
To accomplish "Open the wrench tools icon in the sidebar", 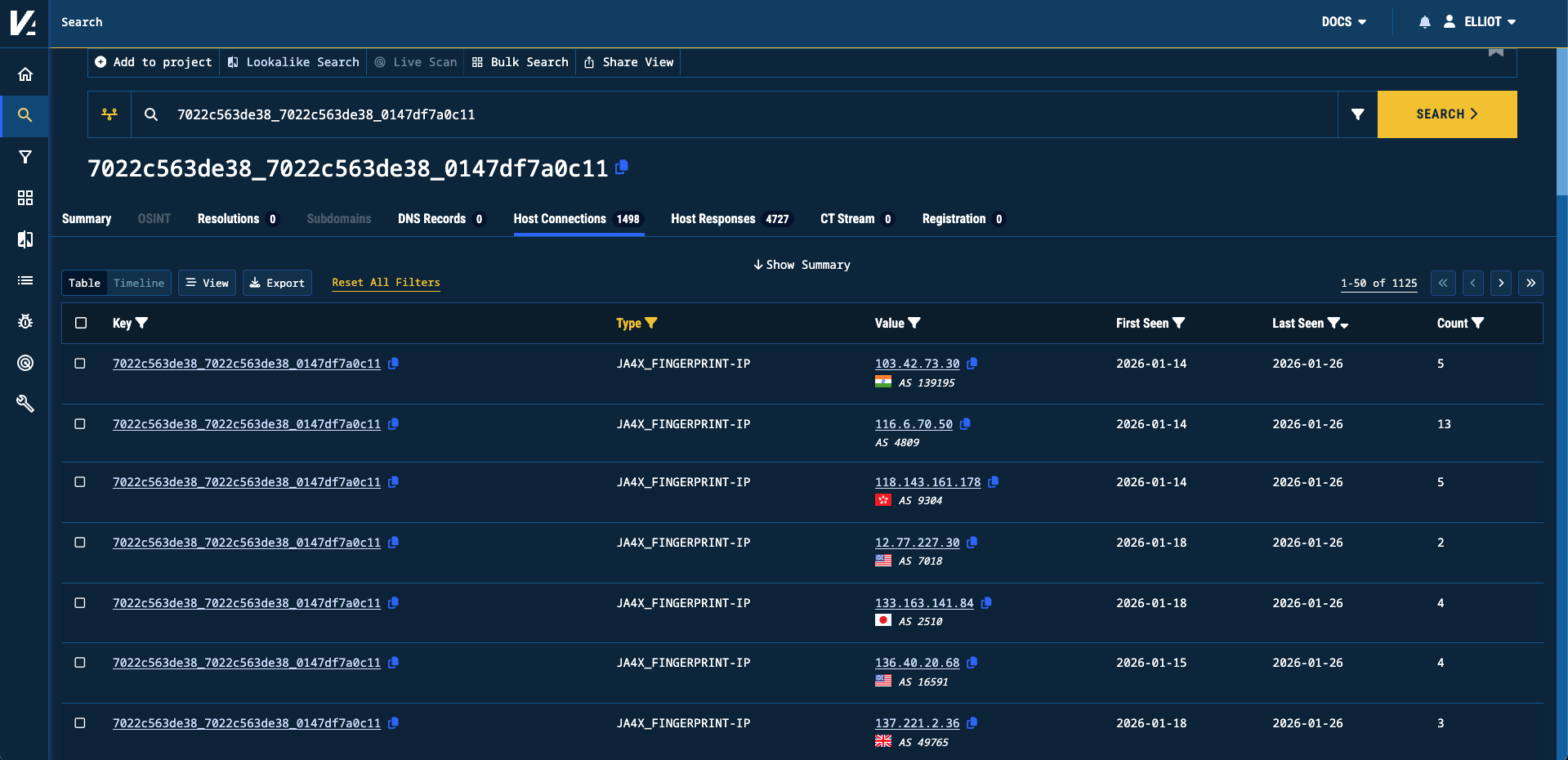I will [25, 403].
